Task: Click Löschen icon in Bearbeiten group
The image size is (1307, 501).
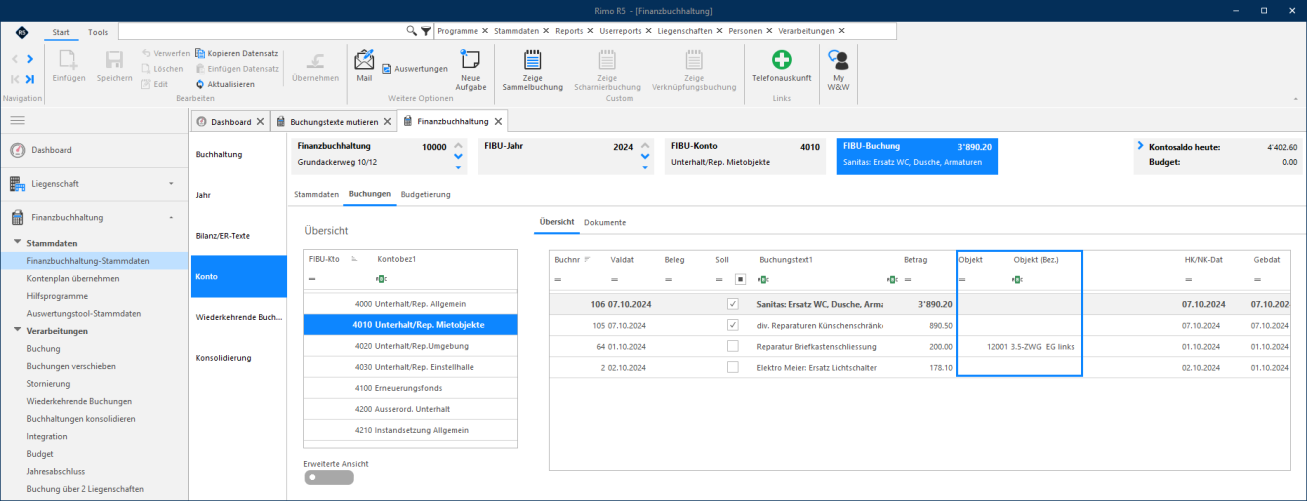Action: pyautogui.click(x=146, y=68)
